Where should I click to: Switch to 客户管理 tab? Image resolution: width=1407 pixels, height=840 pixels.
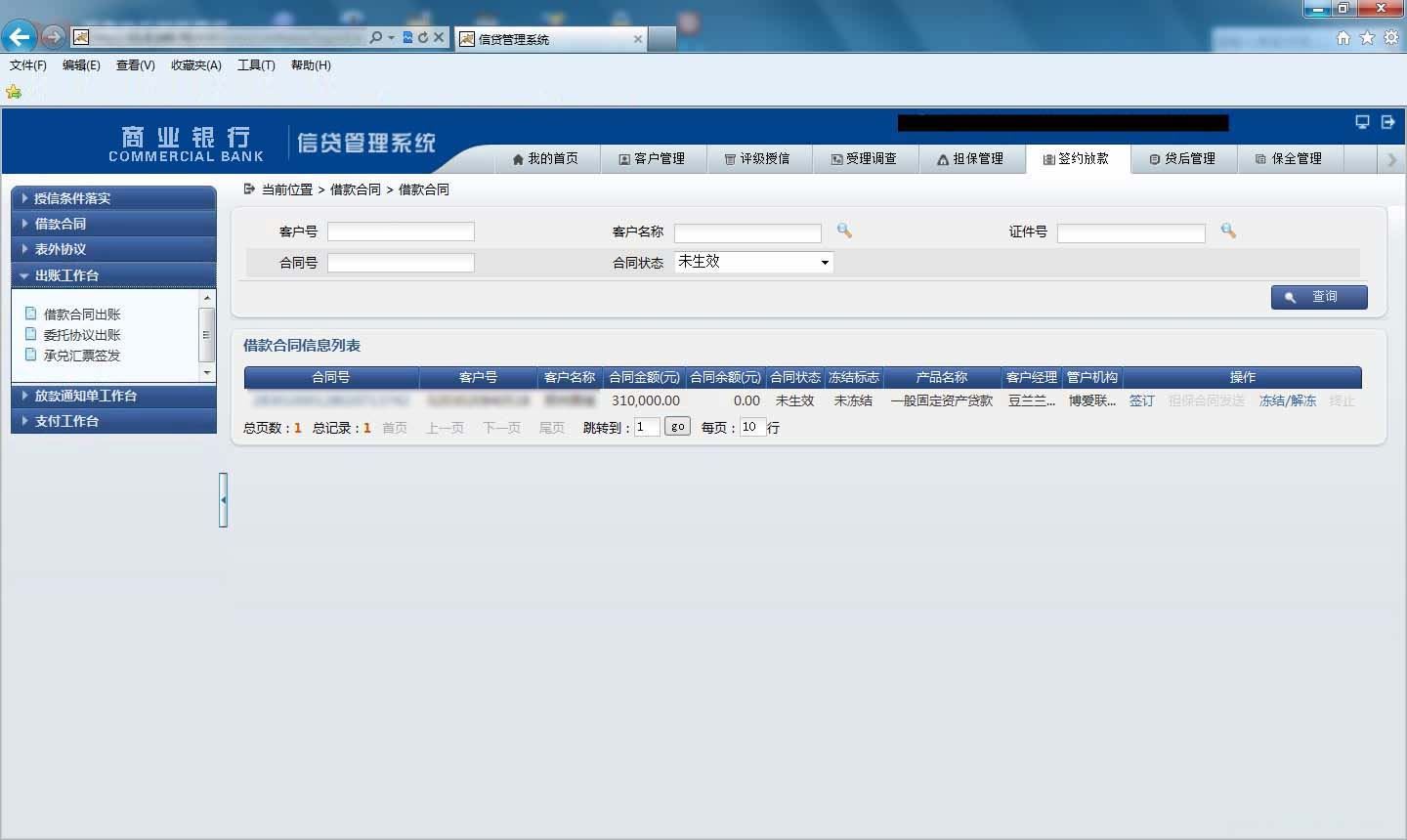(652, 158)
